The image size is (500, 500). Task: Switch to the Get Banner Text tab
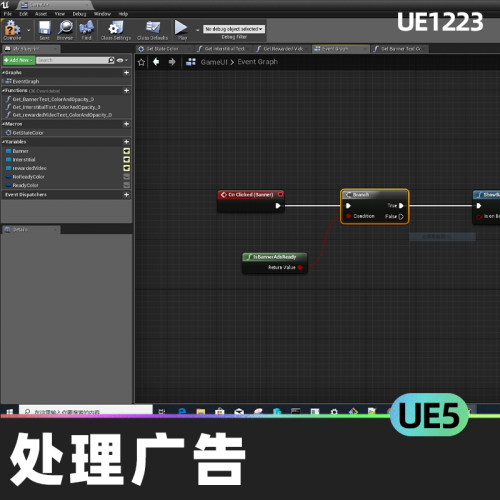pyautogui.click(x=400, y=49)
